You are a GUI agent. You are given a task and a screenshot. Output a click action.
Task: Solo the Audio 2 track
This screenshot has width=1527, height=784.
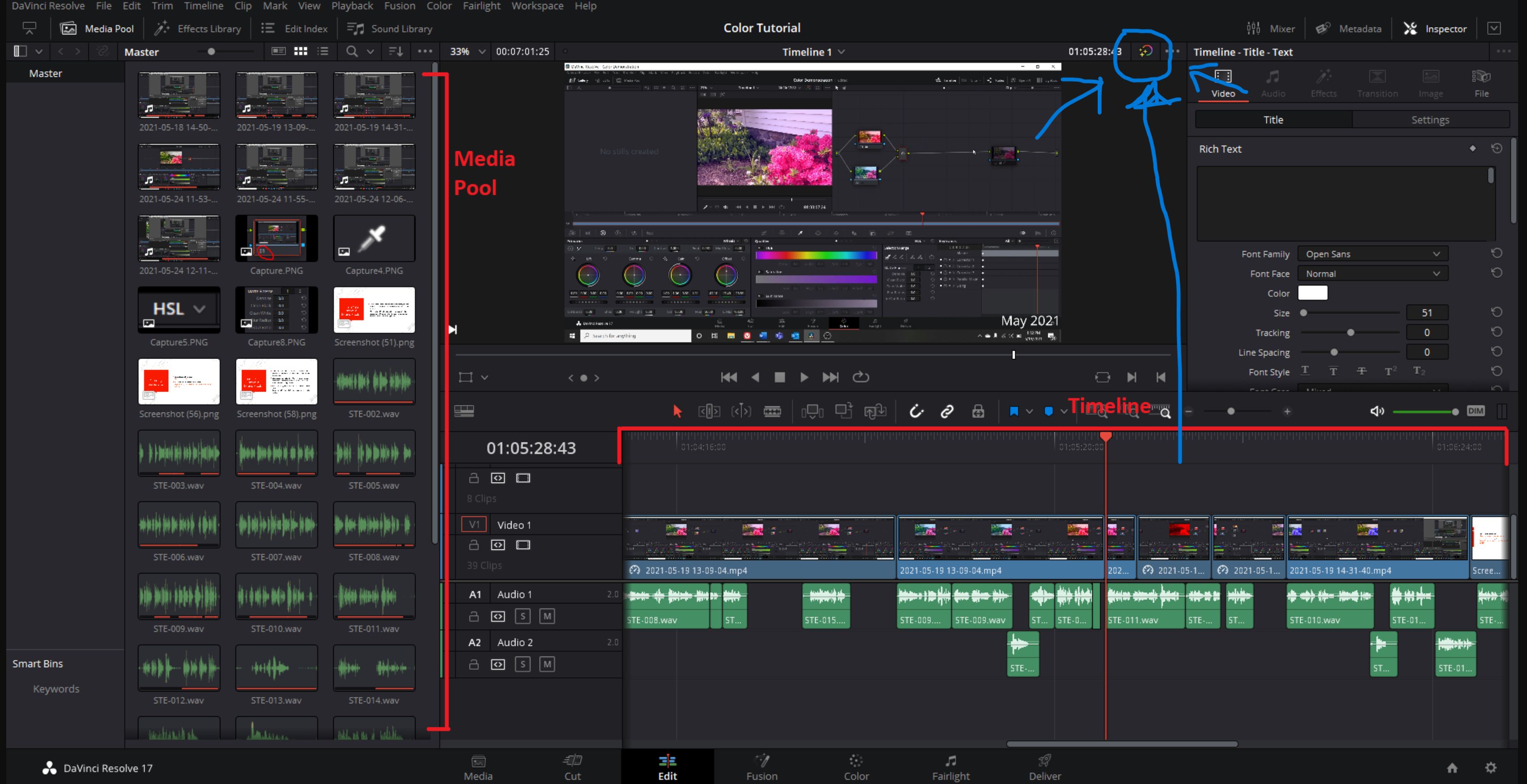(522, 664)
